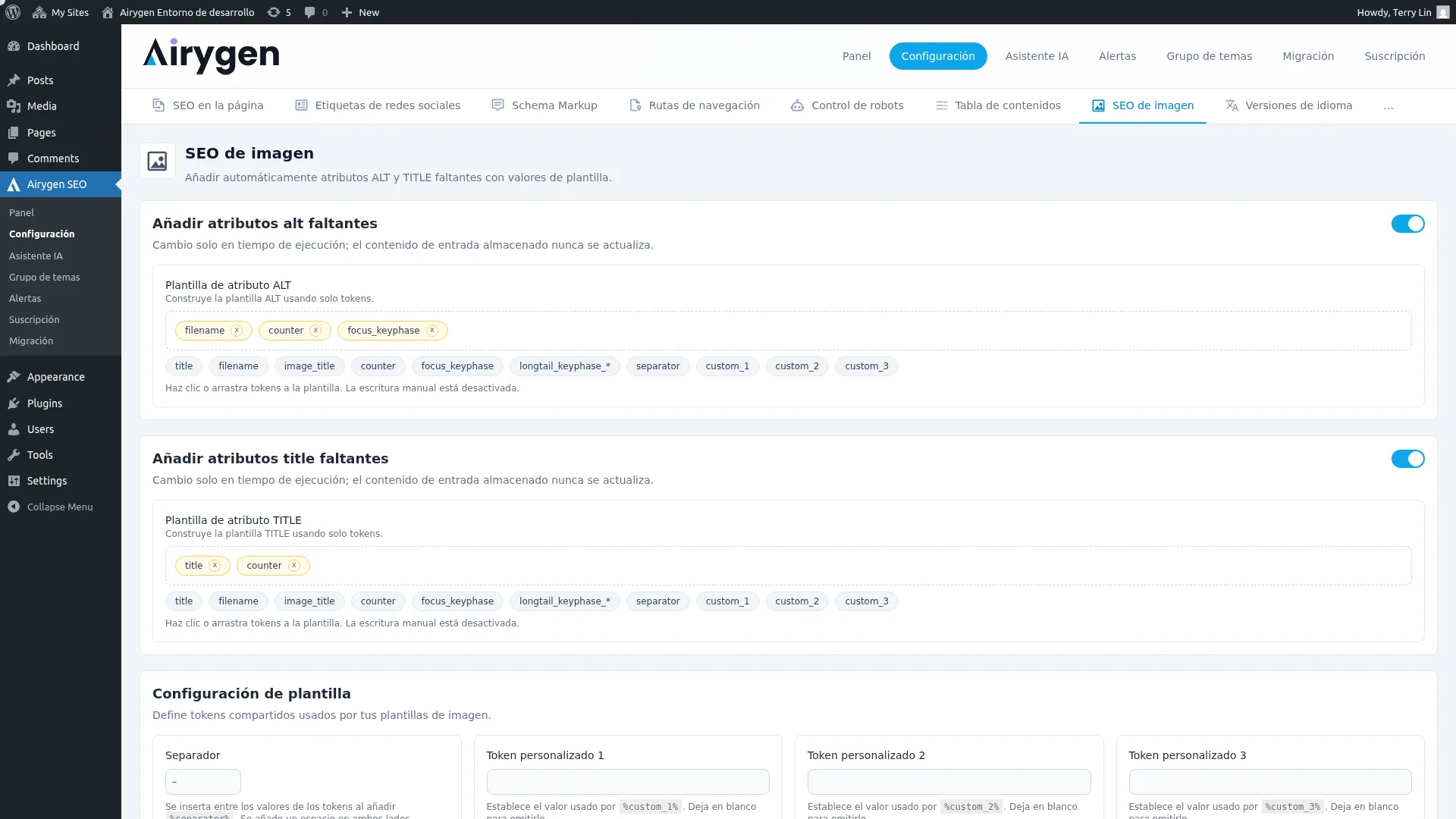
Task: Open the updates icon showing 5
Action: tap(279, 12)
